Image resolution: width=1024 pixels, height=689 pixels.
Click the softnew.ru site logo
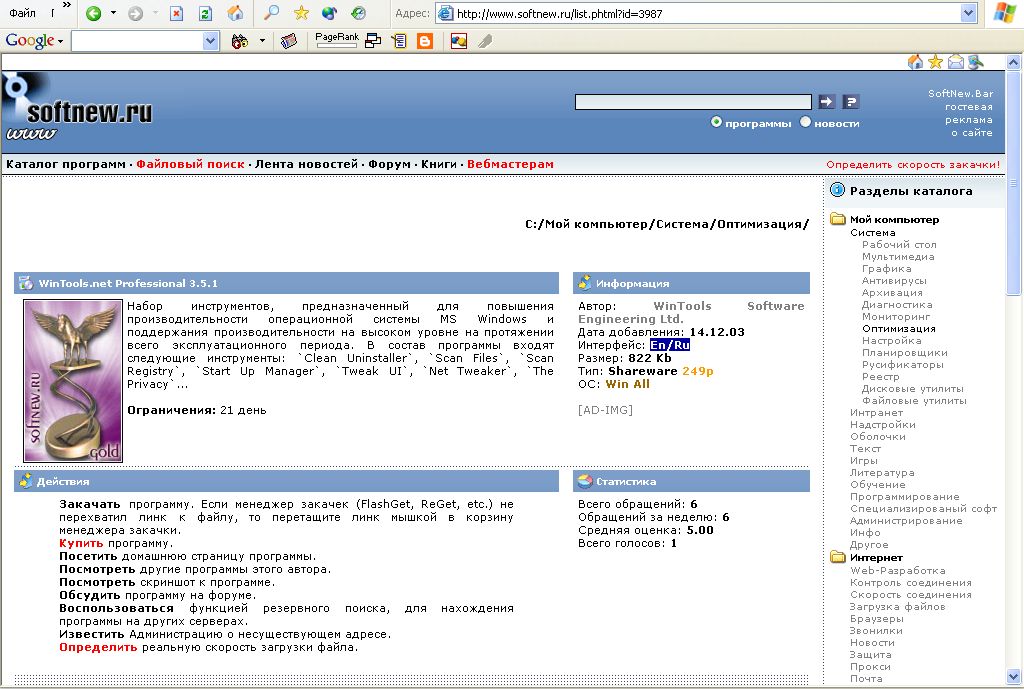pos(77,106)
